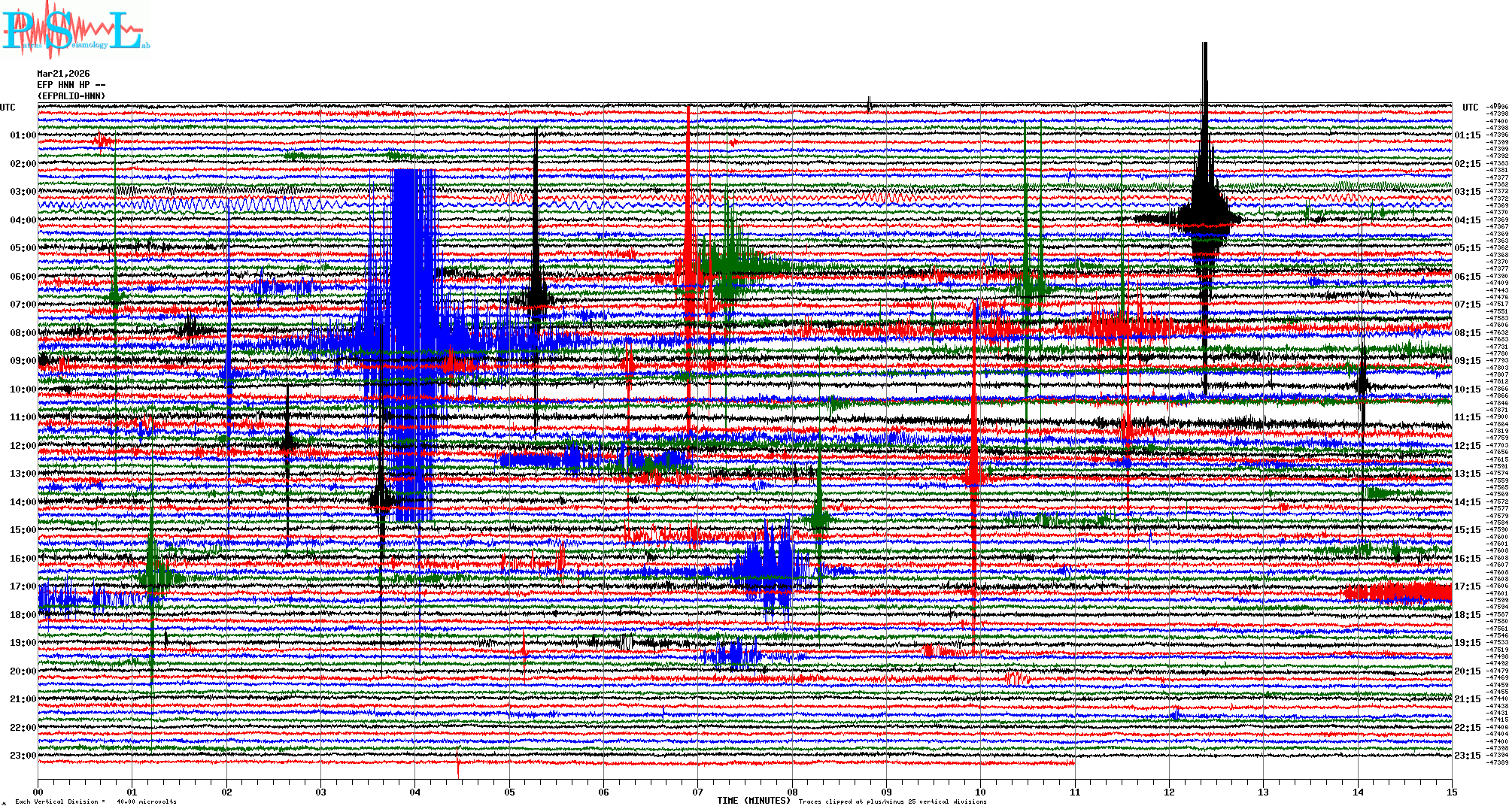Viewport: 1512px width, 812px height.
Task: Click the red burst at 17:00 trace's right end
Action: (x=1407, y=593)
